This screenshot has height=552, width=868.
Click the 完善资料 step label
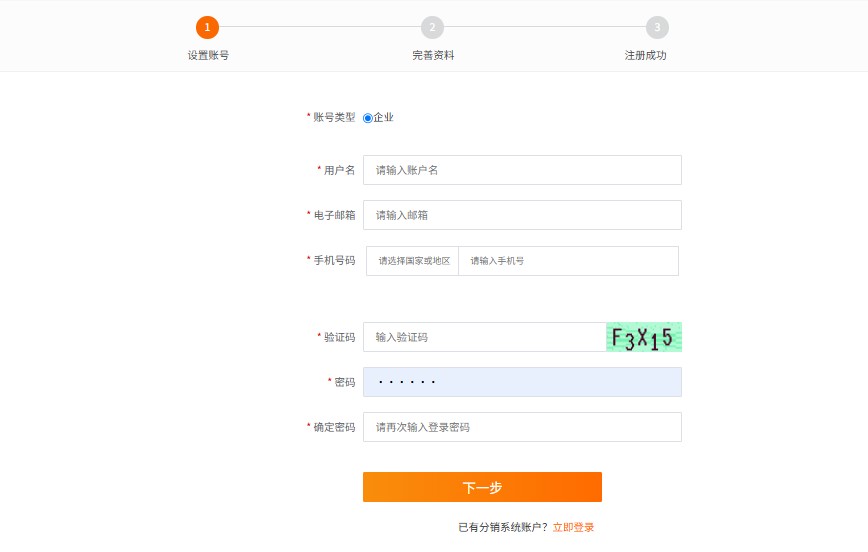point(433,55)
